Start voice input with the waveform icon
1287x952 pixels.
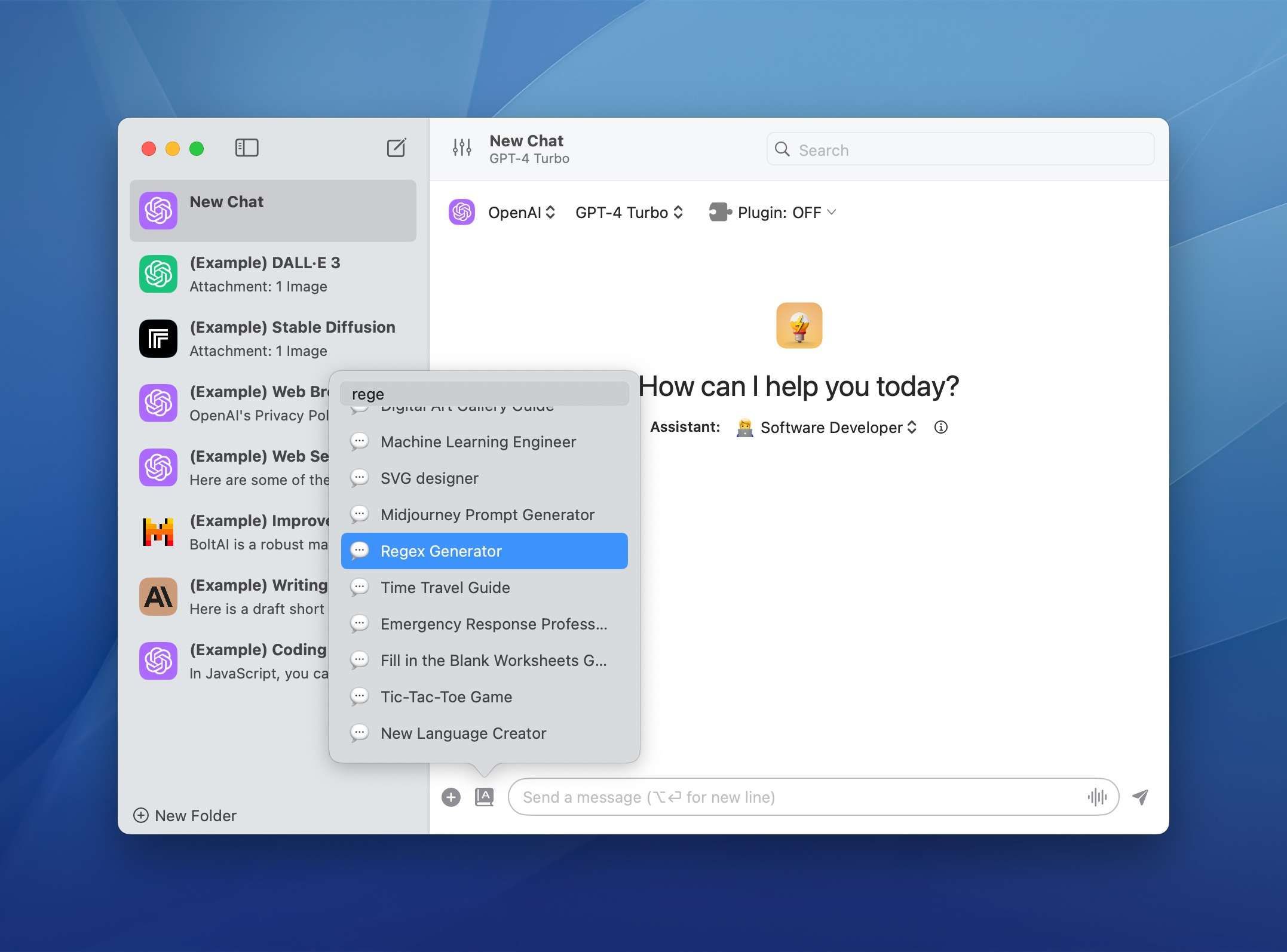tap(1097, 797)
